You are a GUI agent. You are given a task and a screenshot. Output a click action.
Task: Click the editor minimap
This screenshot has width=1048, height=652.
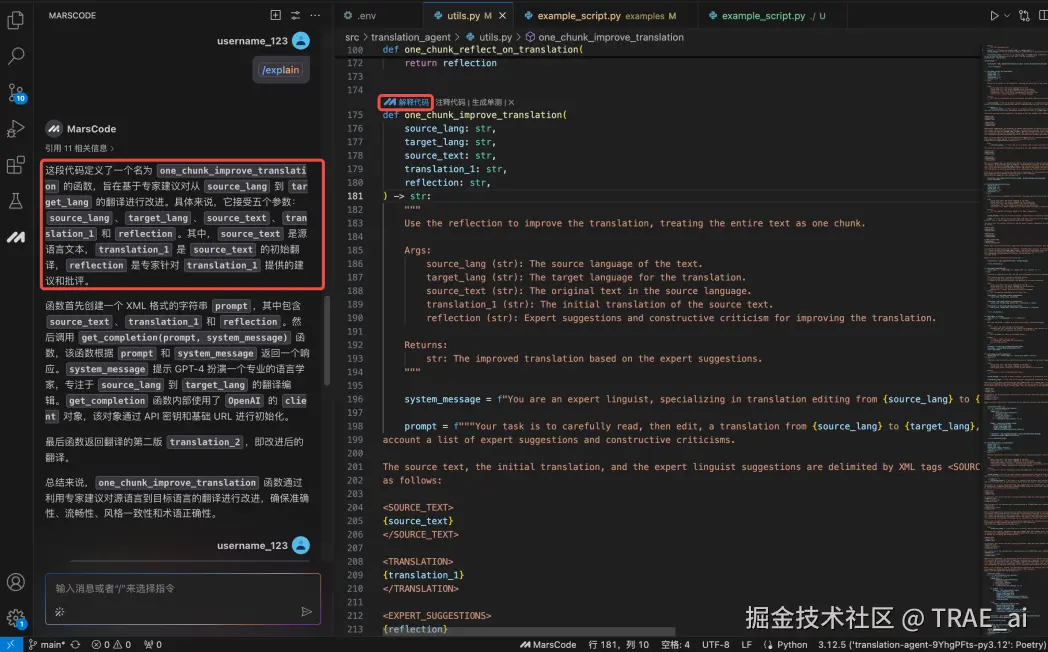[1013, 334]
